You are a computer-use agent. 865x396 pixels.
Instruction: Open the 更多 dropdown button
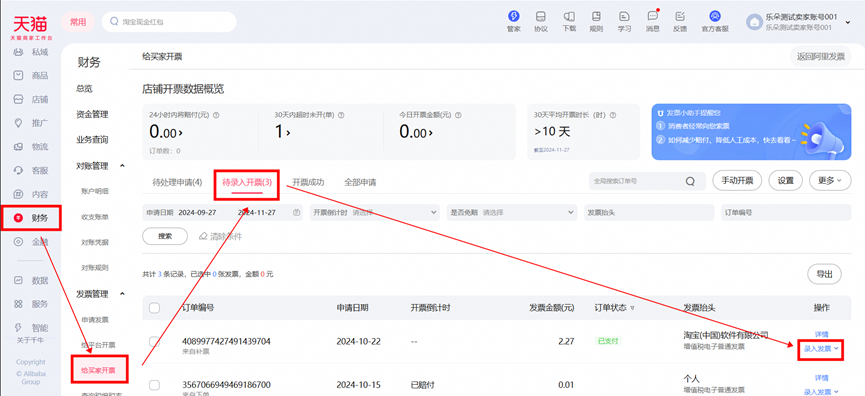[830, 180]
